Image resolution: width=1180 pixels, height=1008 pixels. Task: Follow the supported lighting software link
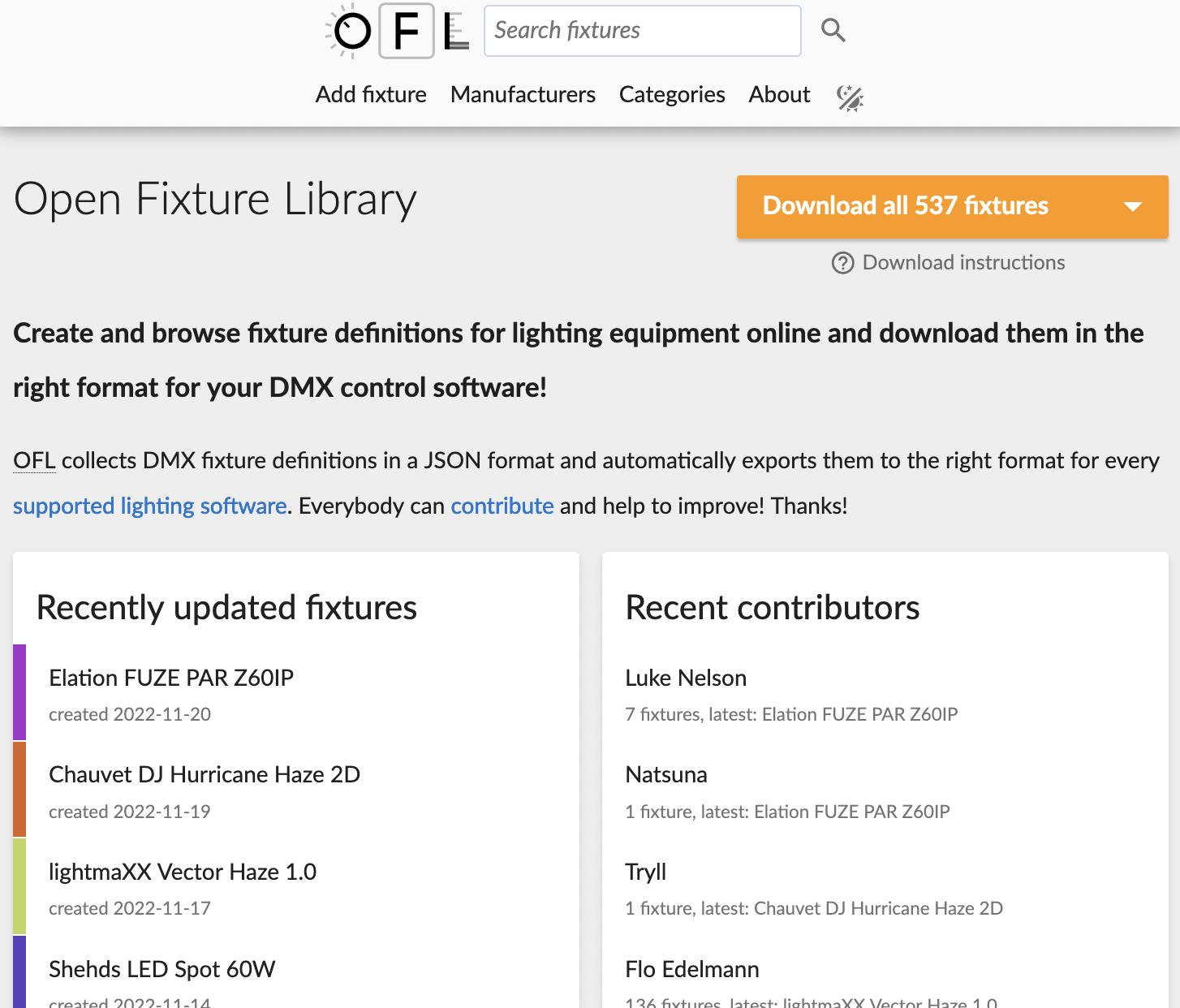[150, 506]
